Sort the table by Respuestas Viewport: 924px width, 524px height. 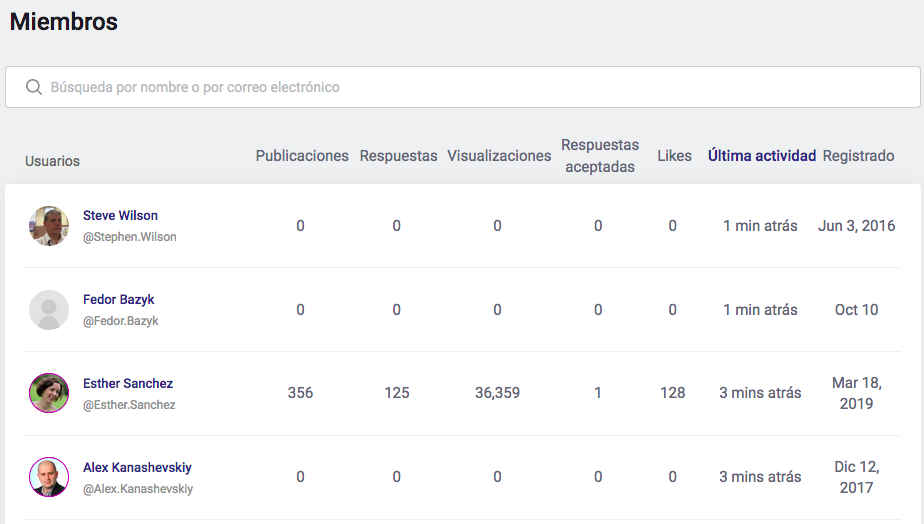point(398,156)
